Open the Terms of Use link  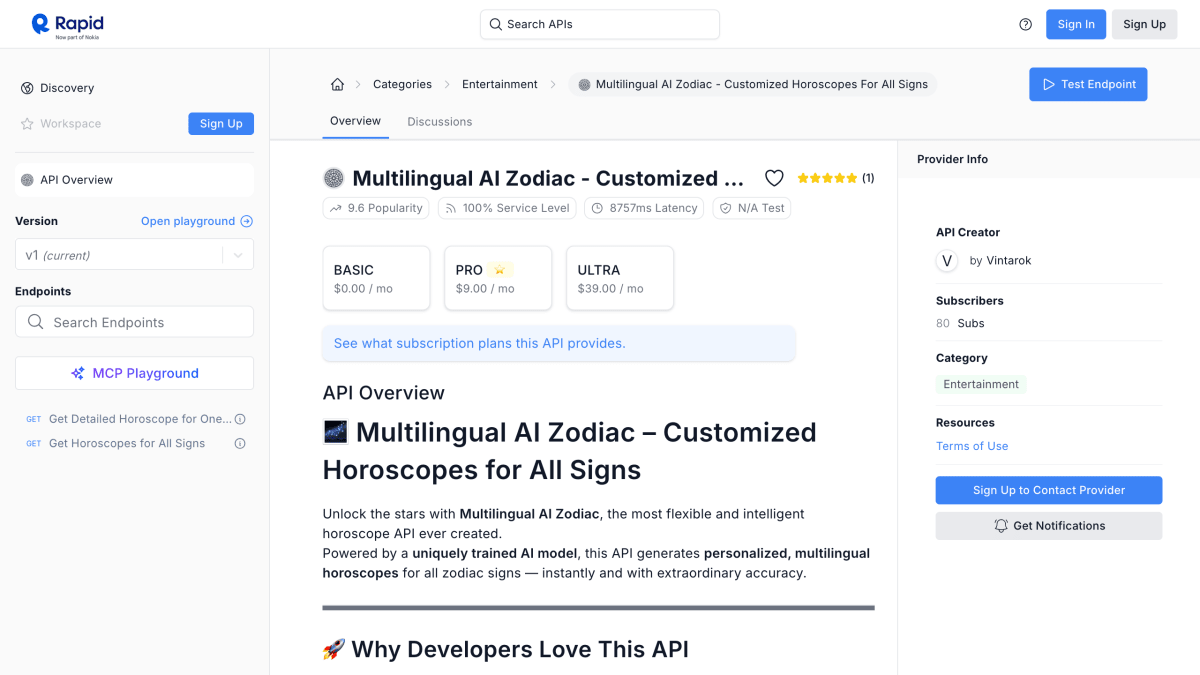pos(972,446)
